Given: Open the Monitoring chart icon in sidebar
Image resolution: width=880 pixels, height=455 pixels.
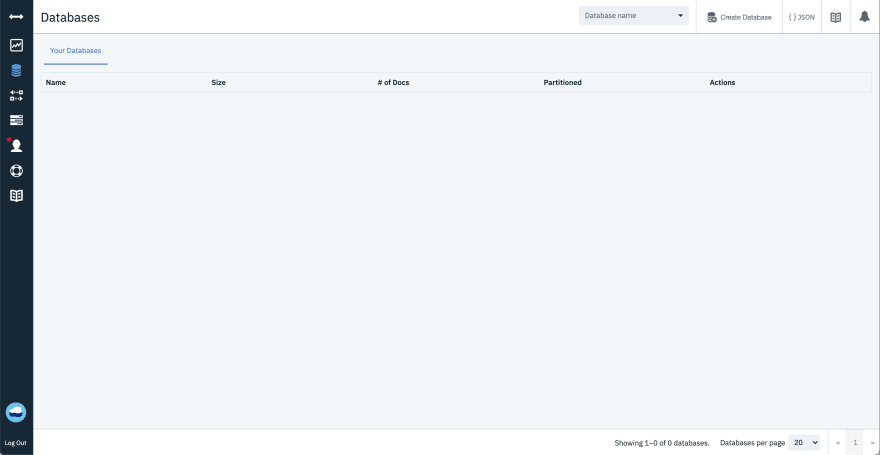Looking at the screenshot, I should click(x=16, y=45).
